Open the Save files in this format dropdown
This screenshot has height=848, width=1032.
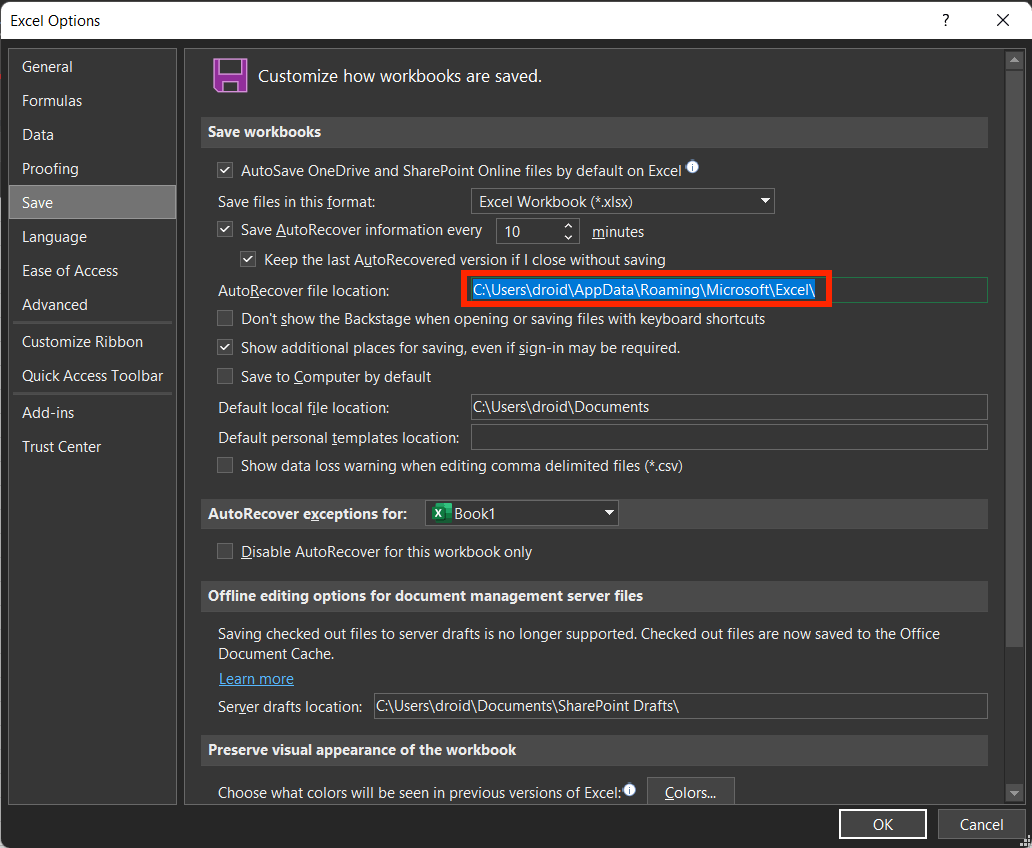[622, 201]
